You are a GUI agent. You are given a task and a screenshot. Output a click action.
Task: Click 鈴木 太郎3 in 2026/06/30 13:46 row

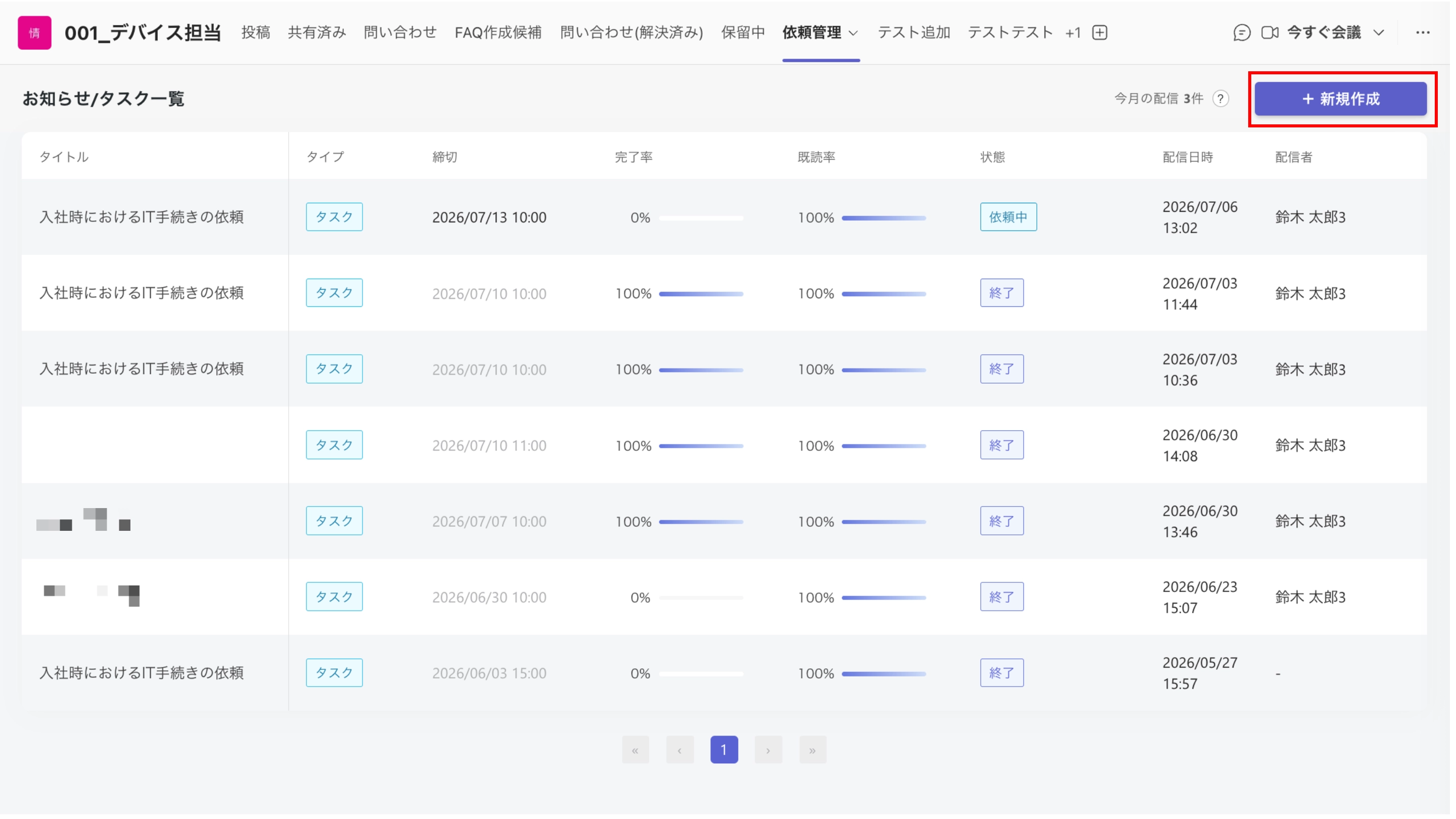(x=1310, y=521)
